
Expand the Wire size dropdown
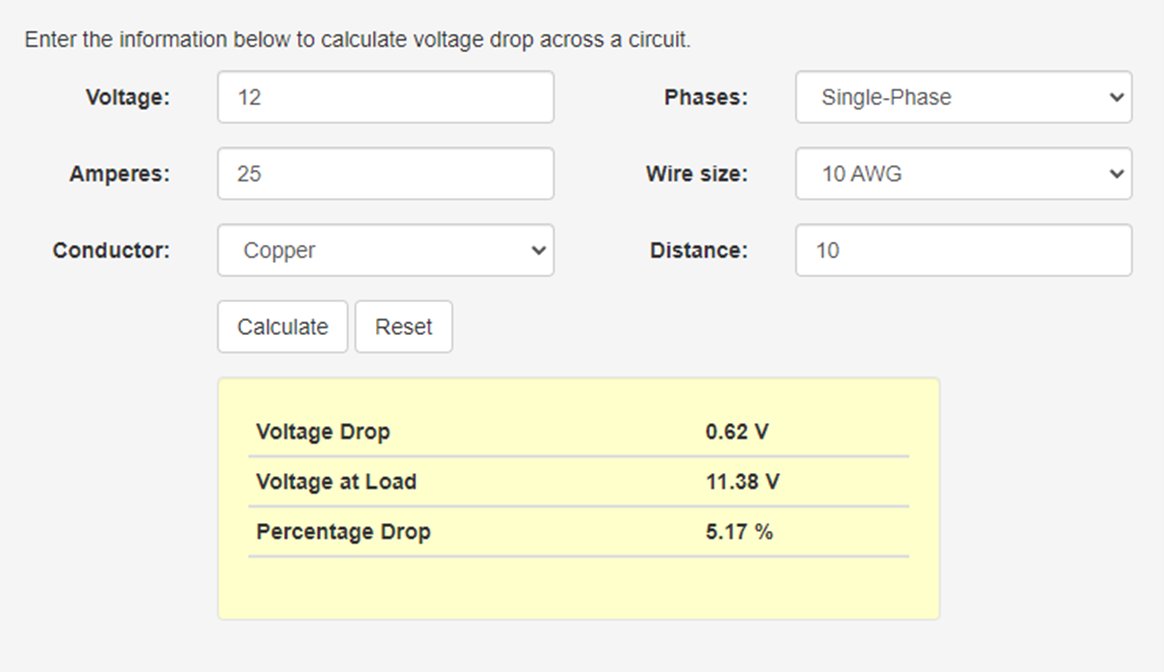point(963,174)
